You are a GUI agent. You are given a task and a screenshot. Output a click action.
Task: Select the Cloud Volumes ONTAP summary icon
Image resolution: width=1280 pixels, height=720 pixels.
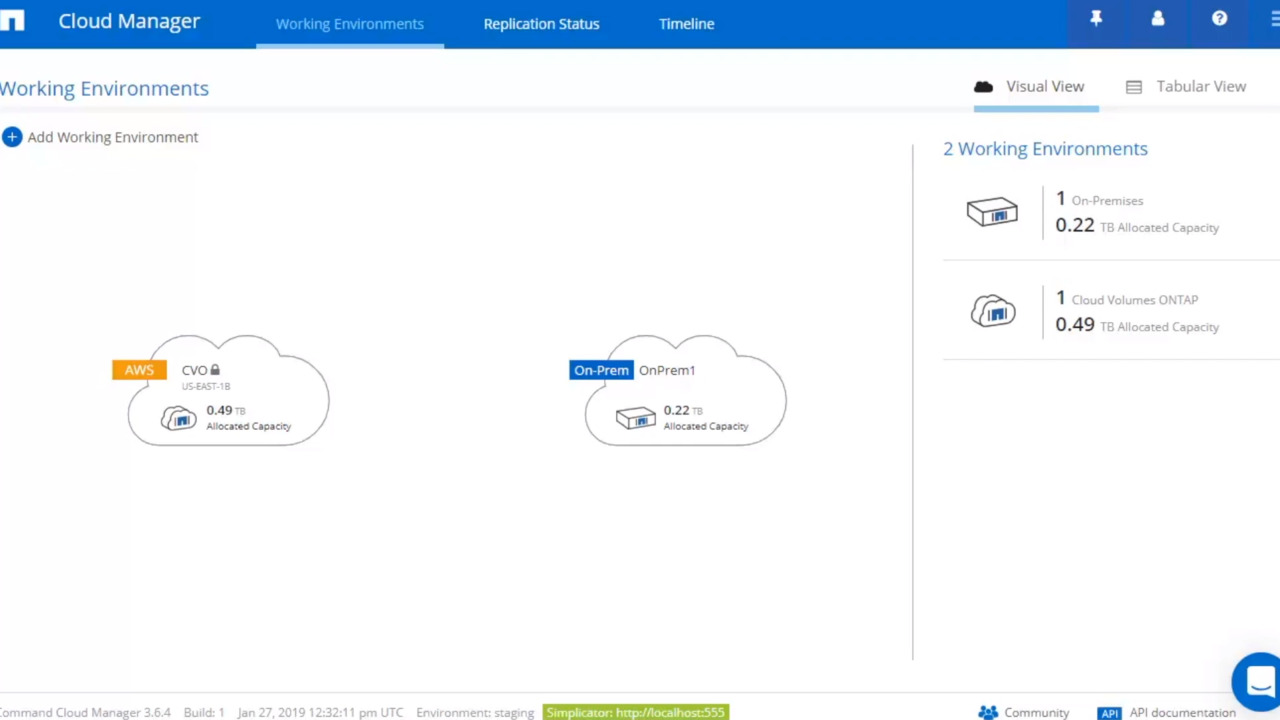992,311
